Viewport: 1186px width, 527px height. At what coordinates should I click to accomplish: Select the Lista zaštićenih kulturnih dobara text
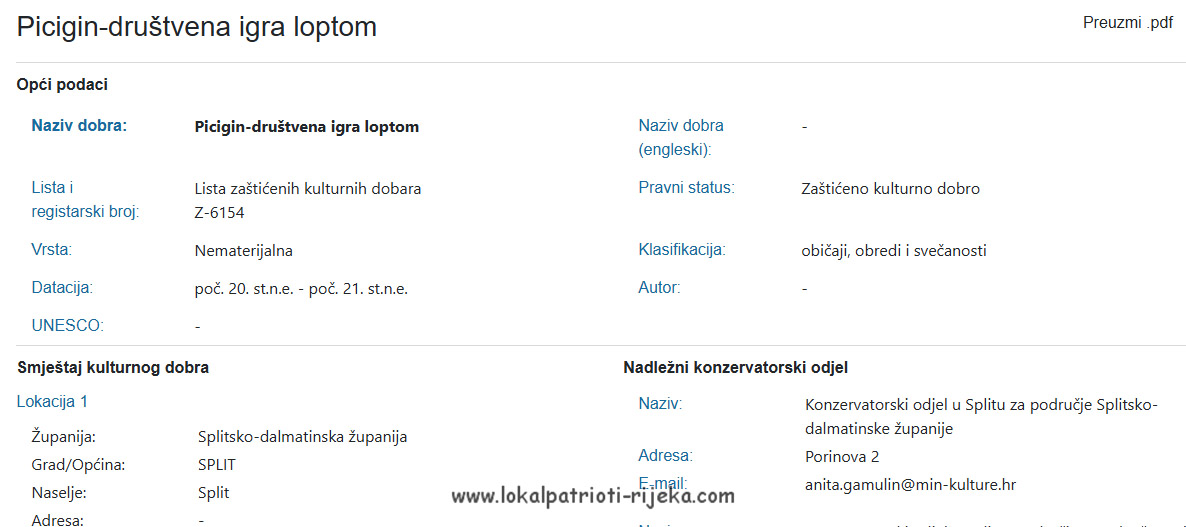[307, 188]
